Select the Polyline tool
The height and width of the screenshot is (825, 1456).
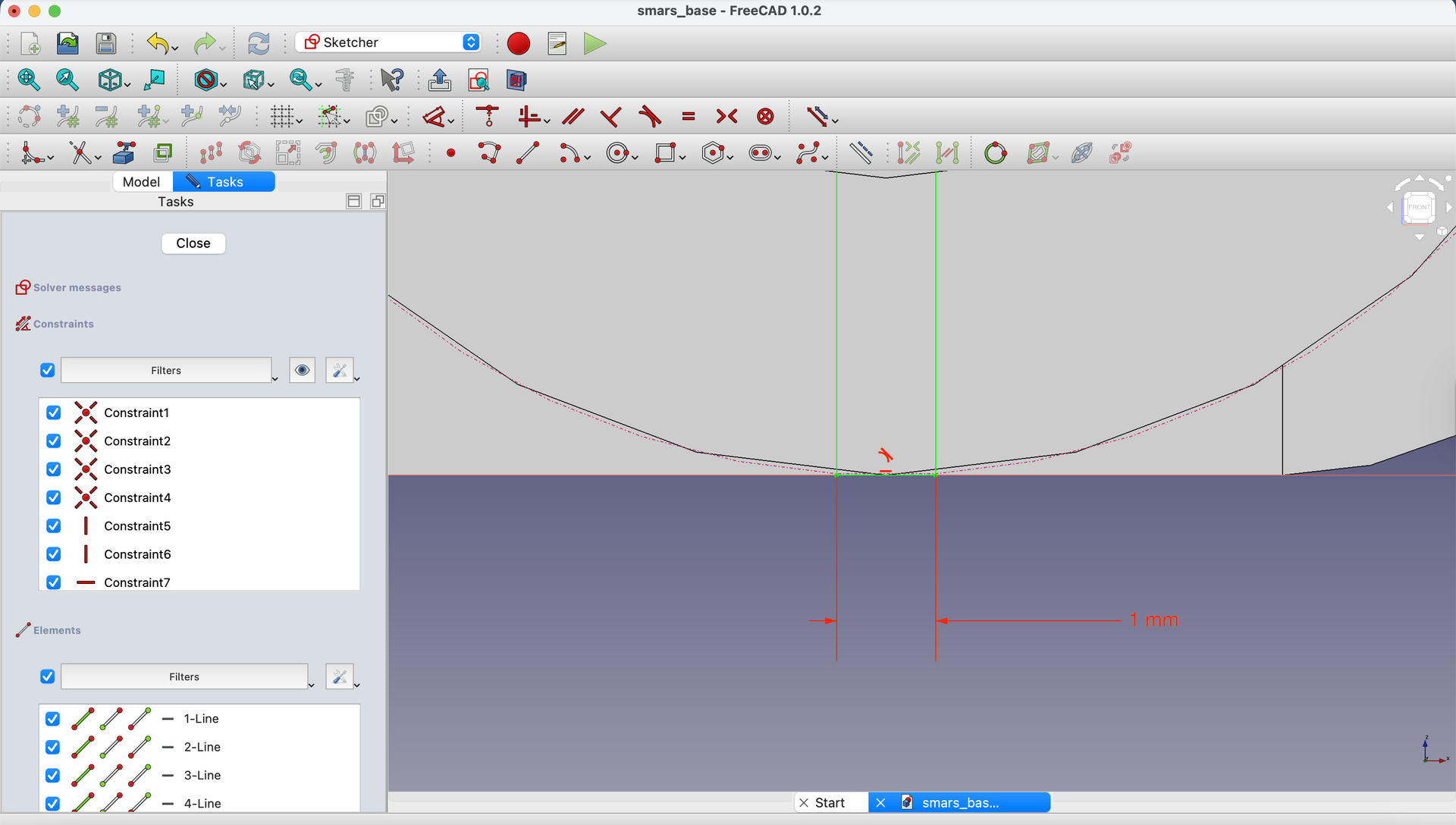pos(490,153)
